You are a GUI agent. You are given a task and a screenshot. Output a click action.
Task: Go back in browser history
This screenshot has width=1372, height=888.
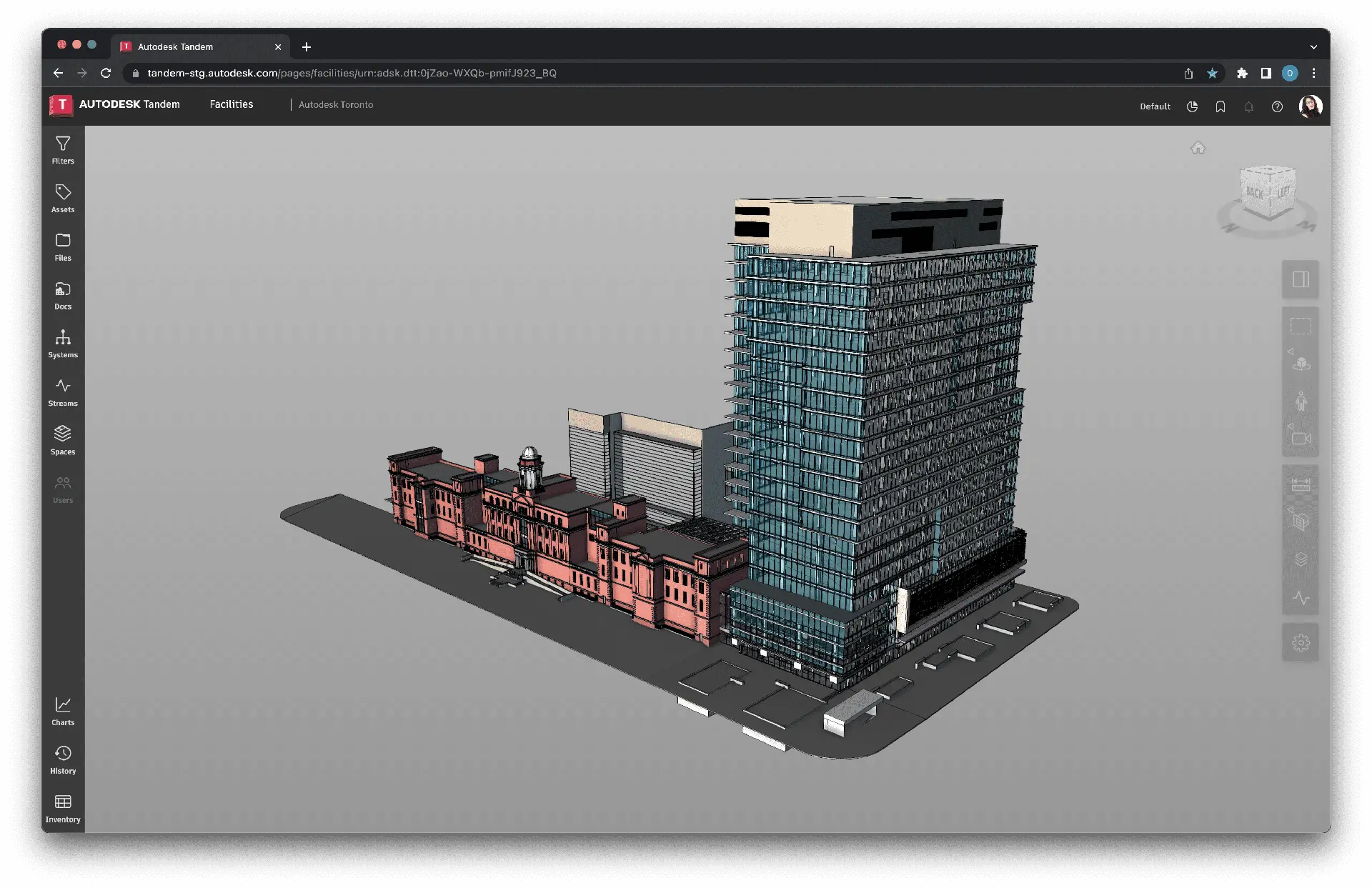click(x=59, y=73)
